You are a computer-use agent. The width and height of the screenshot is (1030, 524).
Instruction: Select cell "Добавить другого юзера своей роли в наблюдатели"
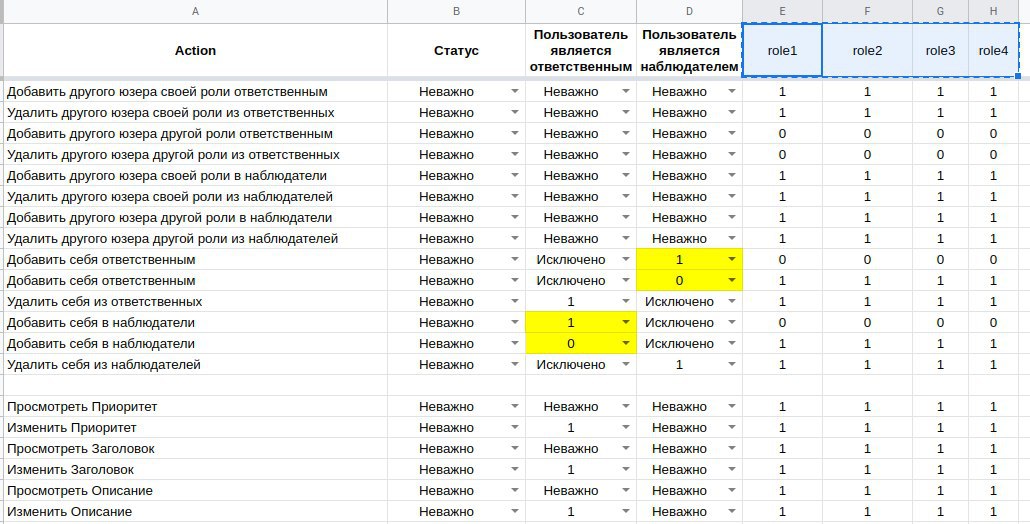click(195, 176)
